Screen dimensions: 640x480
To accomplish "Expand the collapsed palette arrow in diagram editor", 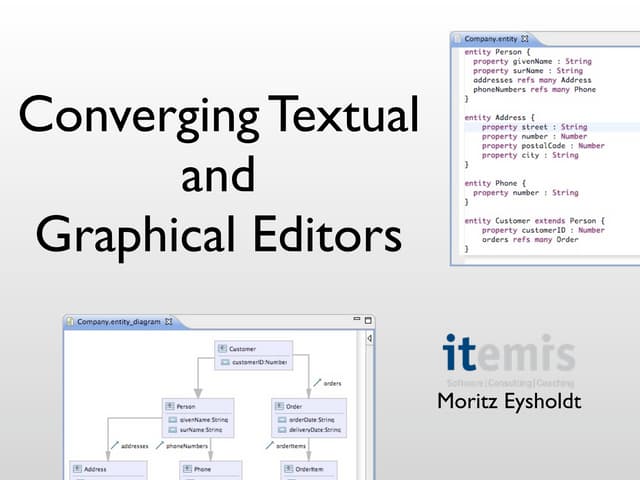I will [370, 340].
